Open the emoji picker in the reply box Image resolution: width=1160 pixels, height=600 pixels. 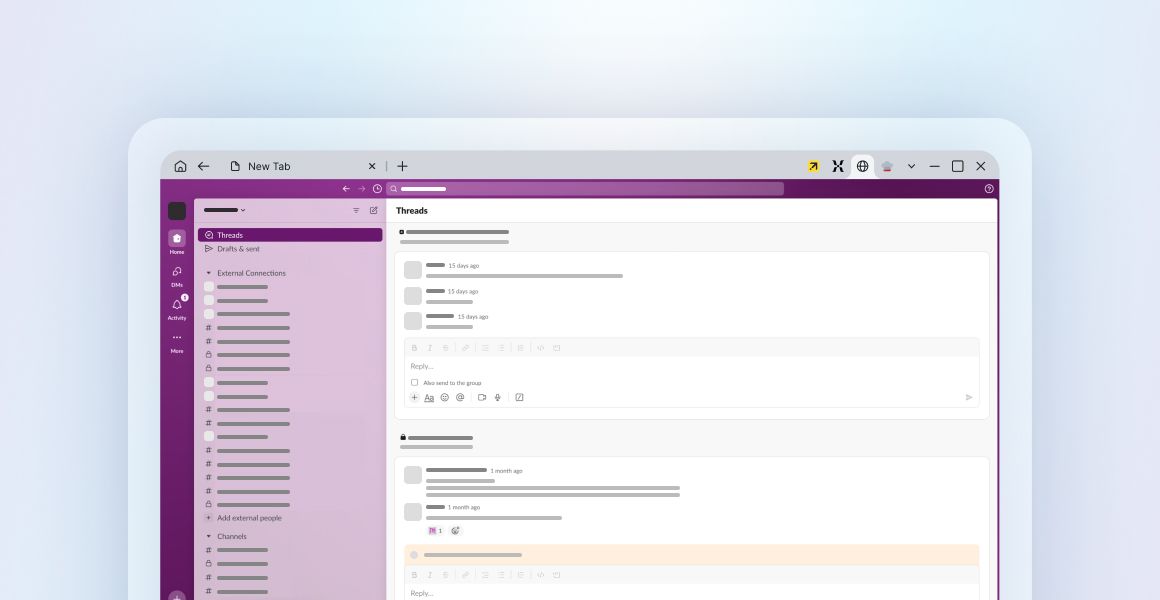click(445, 397)
